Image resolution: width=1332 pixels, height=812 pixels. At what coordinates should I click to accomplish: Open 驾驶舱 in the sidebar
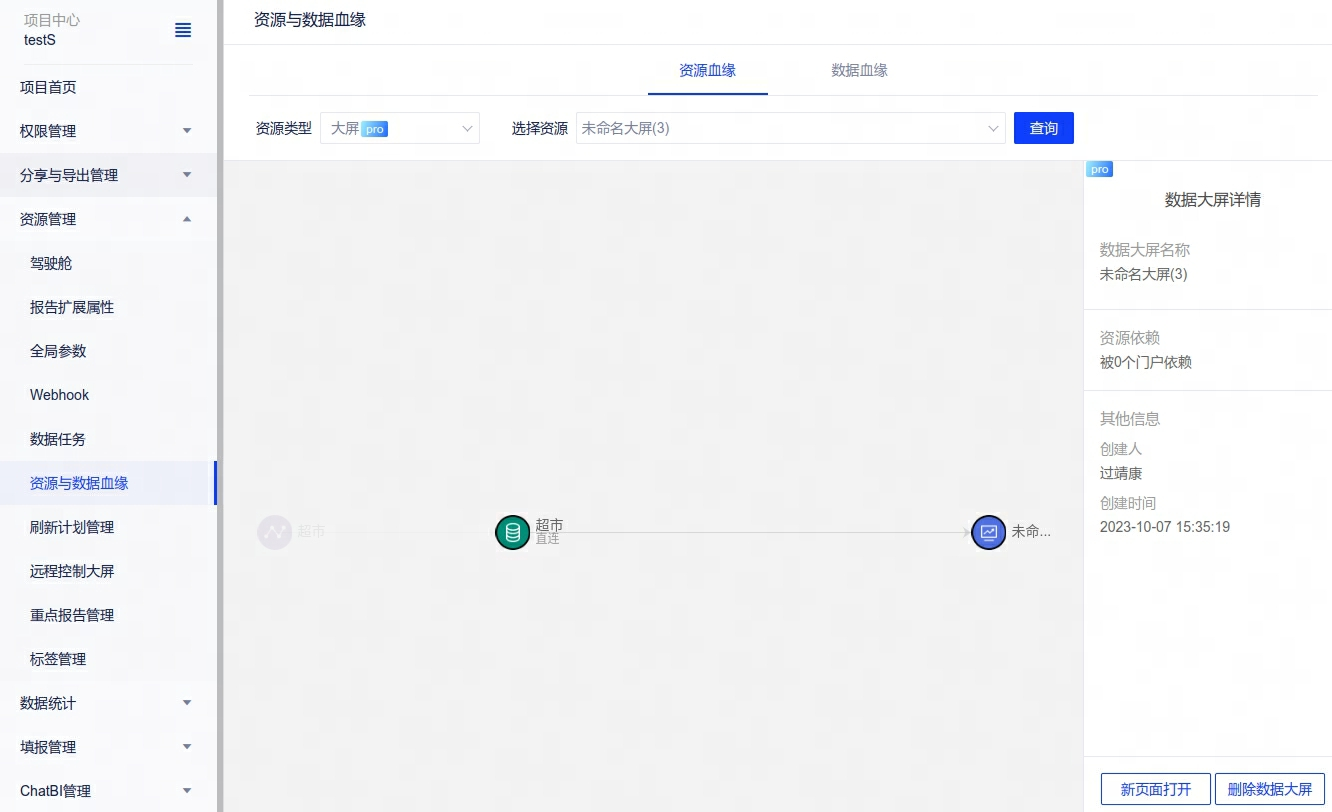(51, 263)
